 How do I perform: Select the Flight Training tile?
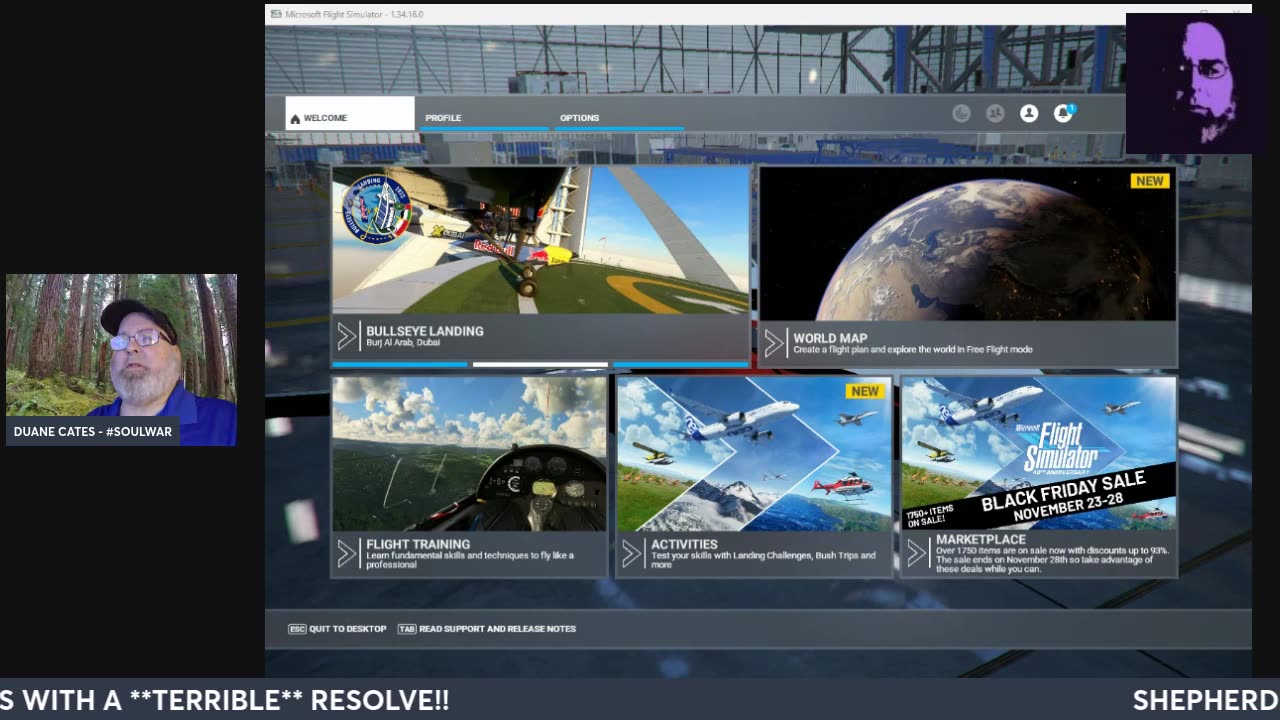(x=469, y=476)
